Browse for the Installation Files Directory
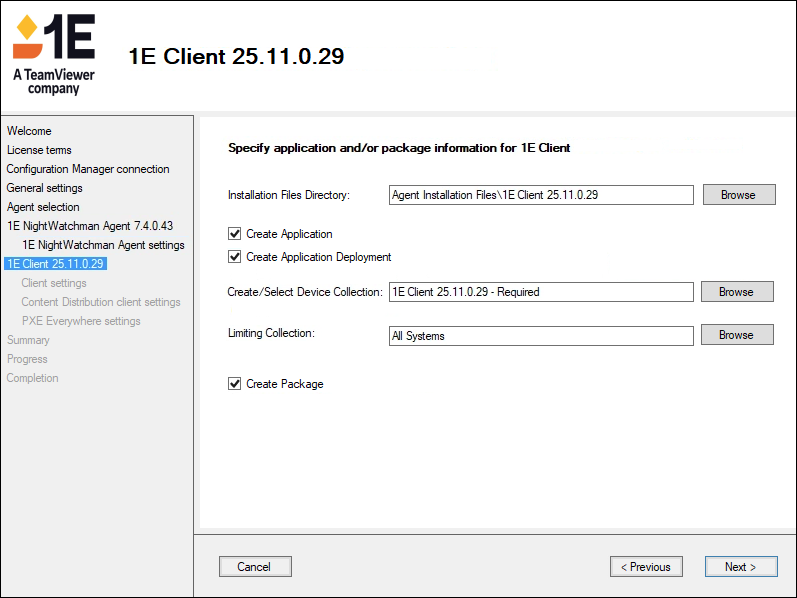The image size is (797, 598). click(738, 195)
